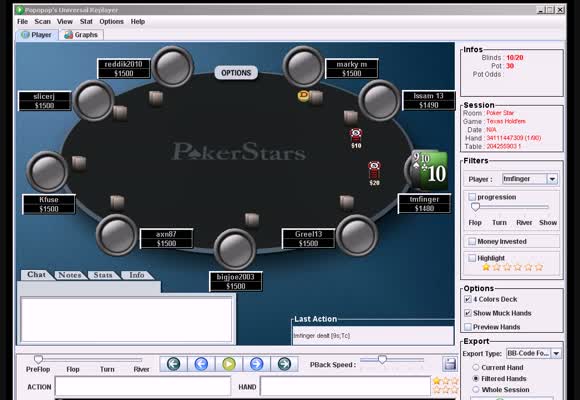This screenshot has height=400, width=580.
Task: Enable the progression checkbox
Action: click(472, 197)
